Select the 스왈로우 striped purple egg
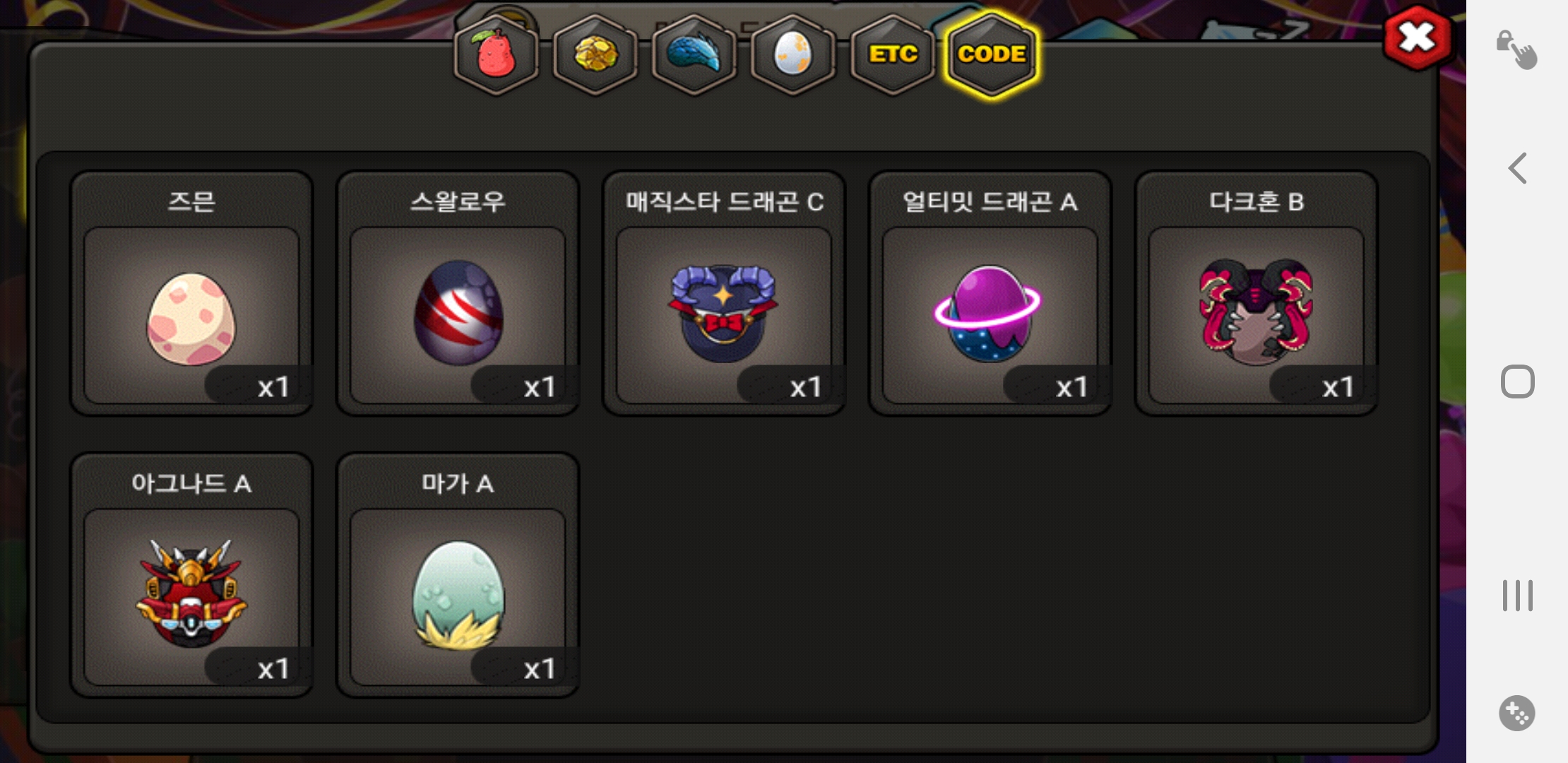The width and height of the screenshot is (1568, 763). tap(458, 293)
